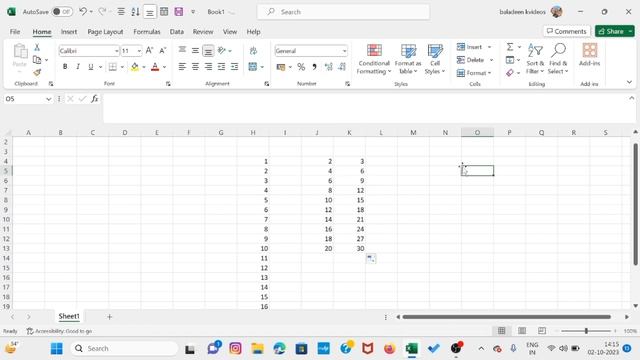The width and height of the screenshot is (640, 360).
Task: Click Increase Decimal icon
Action: pyautogui.click(x=328, y=67)
